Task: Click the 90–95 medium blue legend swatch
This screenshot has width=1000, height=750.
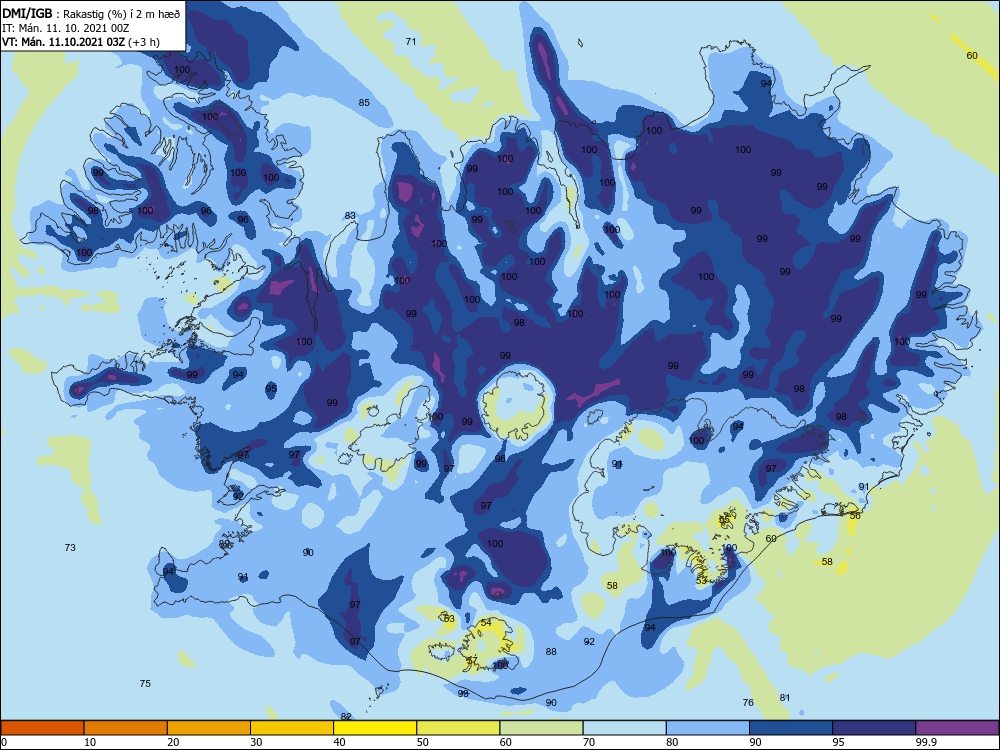Action: (791, 728)
